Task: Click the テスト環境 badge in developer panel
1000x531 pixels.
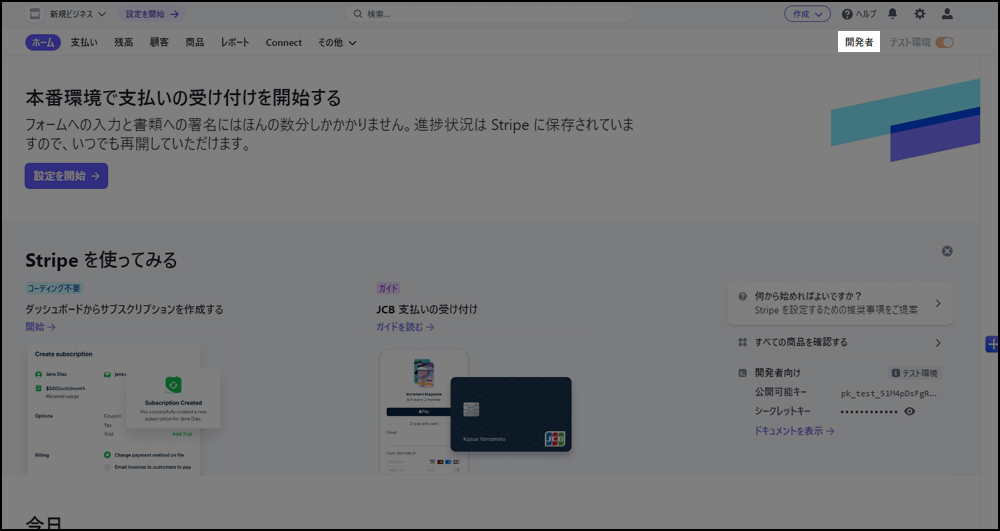Action: coord(915,373)
